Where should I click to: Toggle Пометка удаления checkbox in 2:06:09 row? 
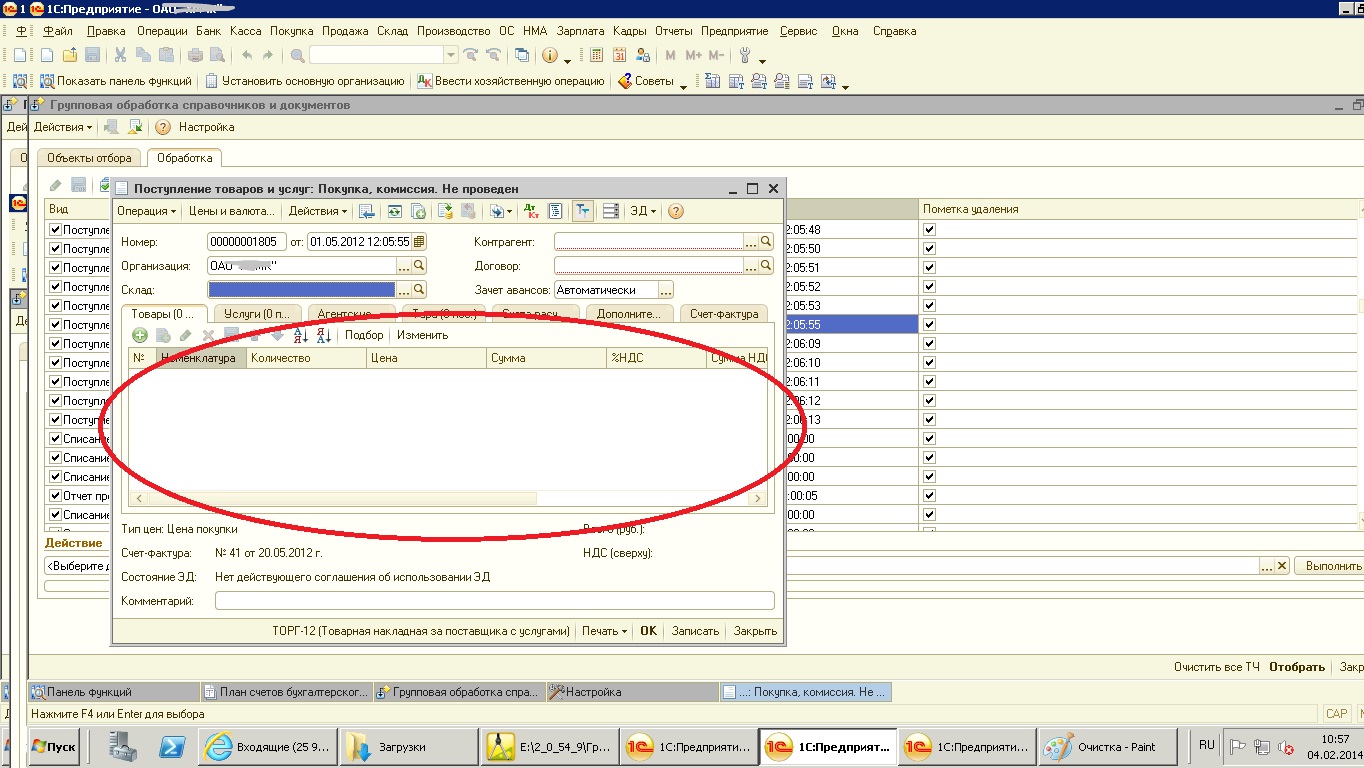pyautogui.click(x=930, y=343)
